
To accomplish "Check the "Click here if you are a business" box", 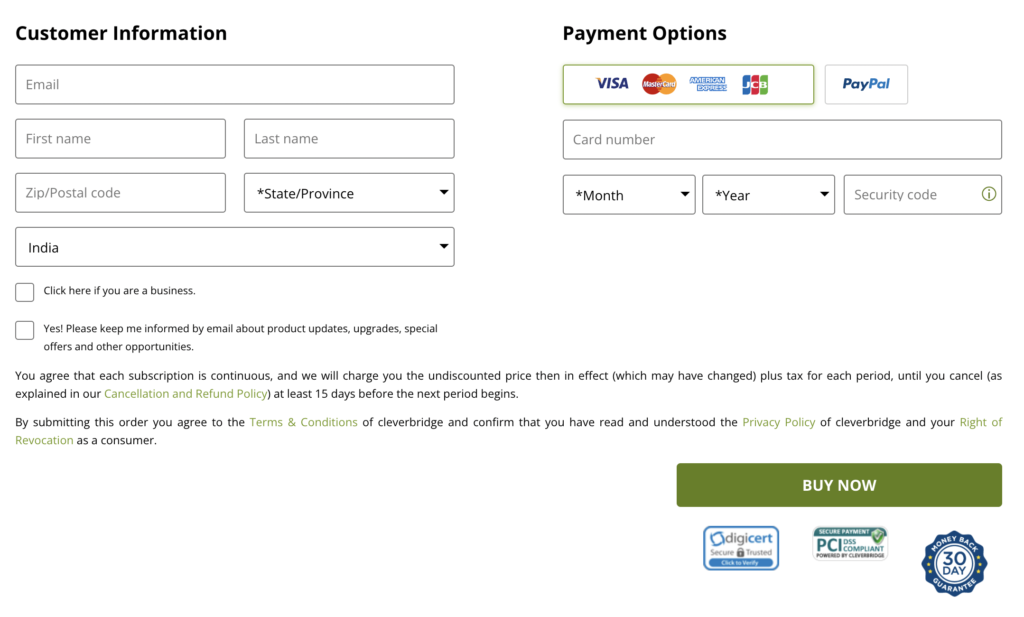I will click(25, 292).
